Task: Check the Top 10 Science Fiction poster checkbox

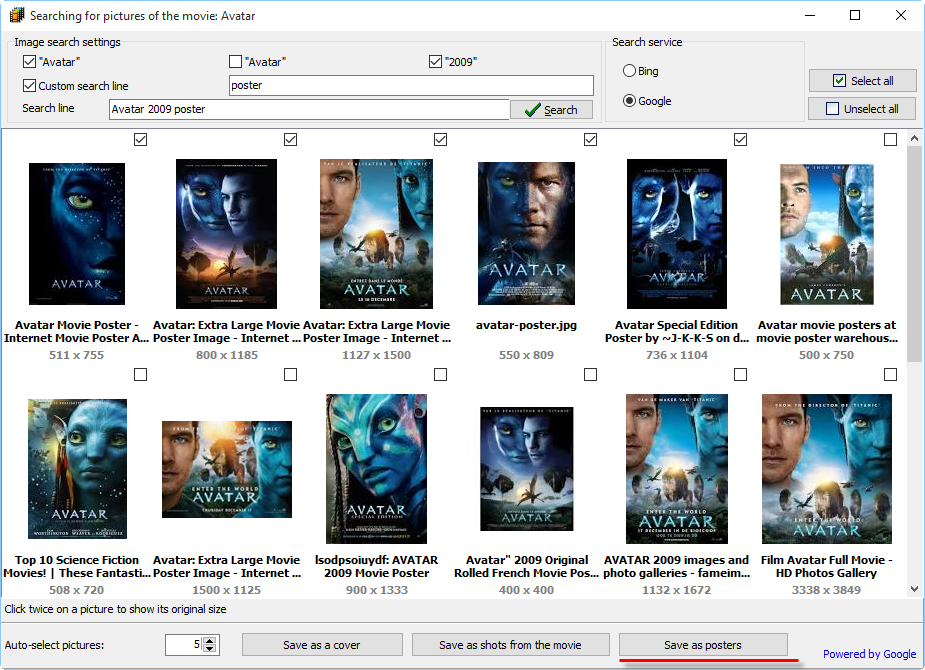Action: tap(140, 375)
